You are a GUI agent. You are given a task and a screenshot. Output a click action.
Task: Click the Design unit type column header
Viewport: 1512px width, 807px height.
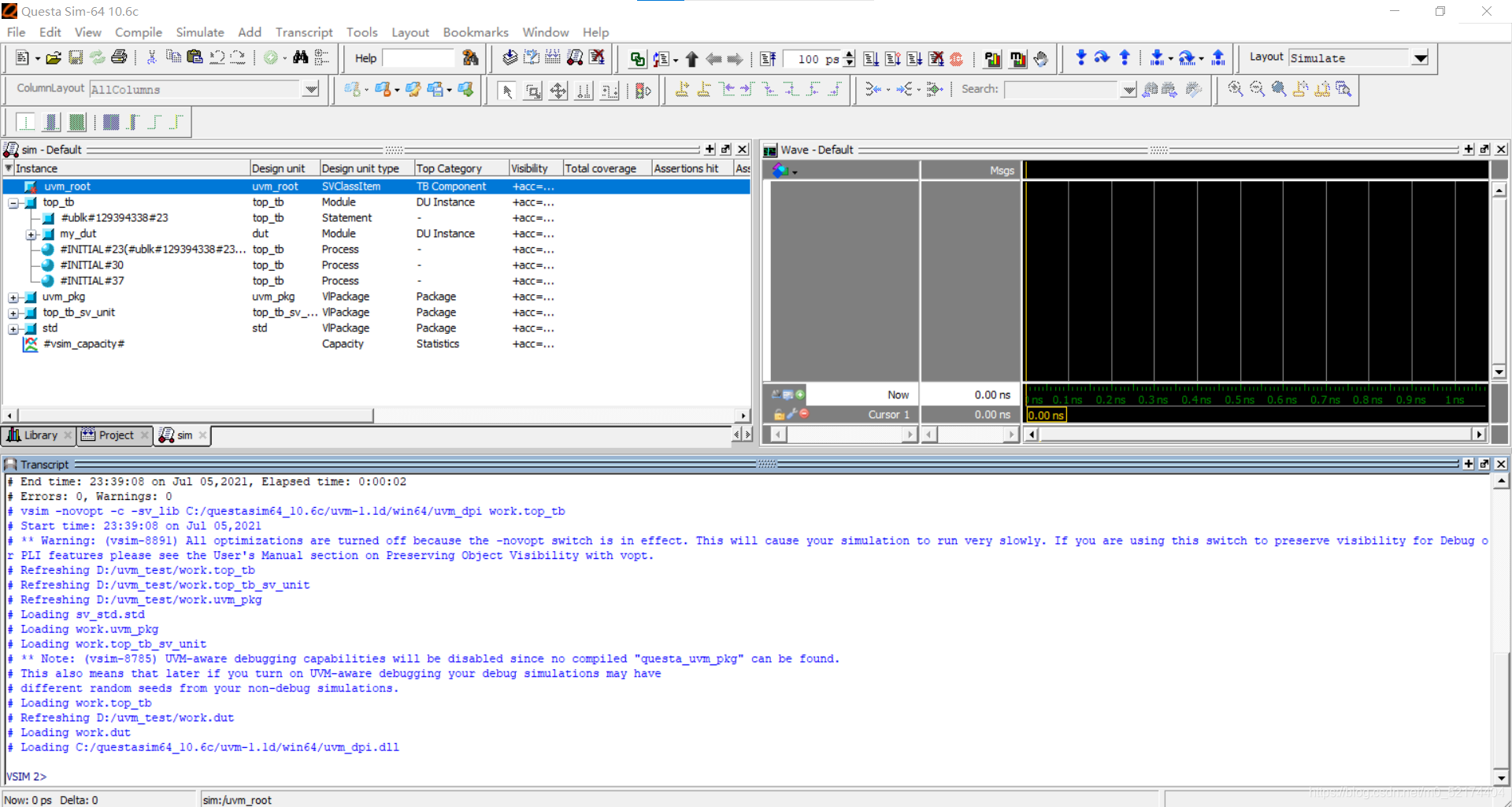click(x=366, y=168)
